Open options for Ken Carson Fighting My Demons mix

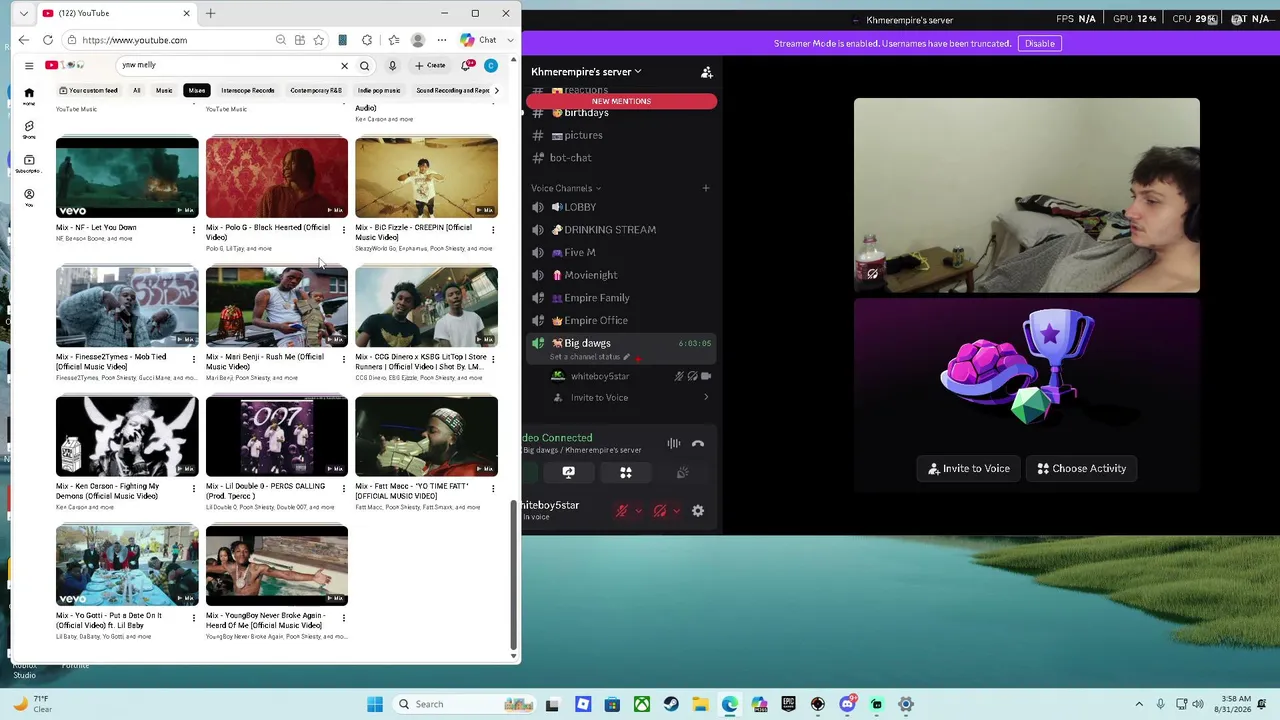(194, 489)
